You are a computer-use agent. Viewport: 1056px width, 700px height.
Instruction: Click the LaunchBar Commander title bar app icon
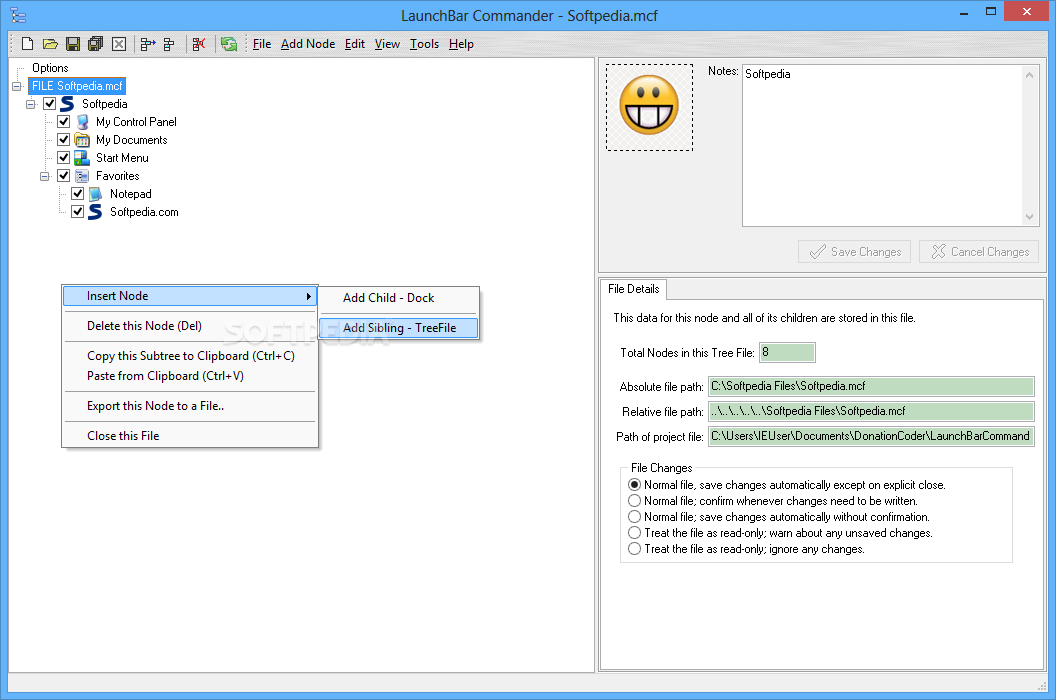click(x=18, y=15)
